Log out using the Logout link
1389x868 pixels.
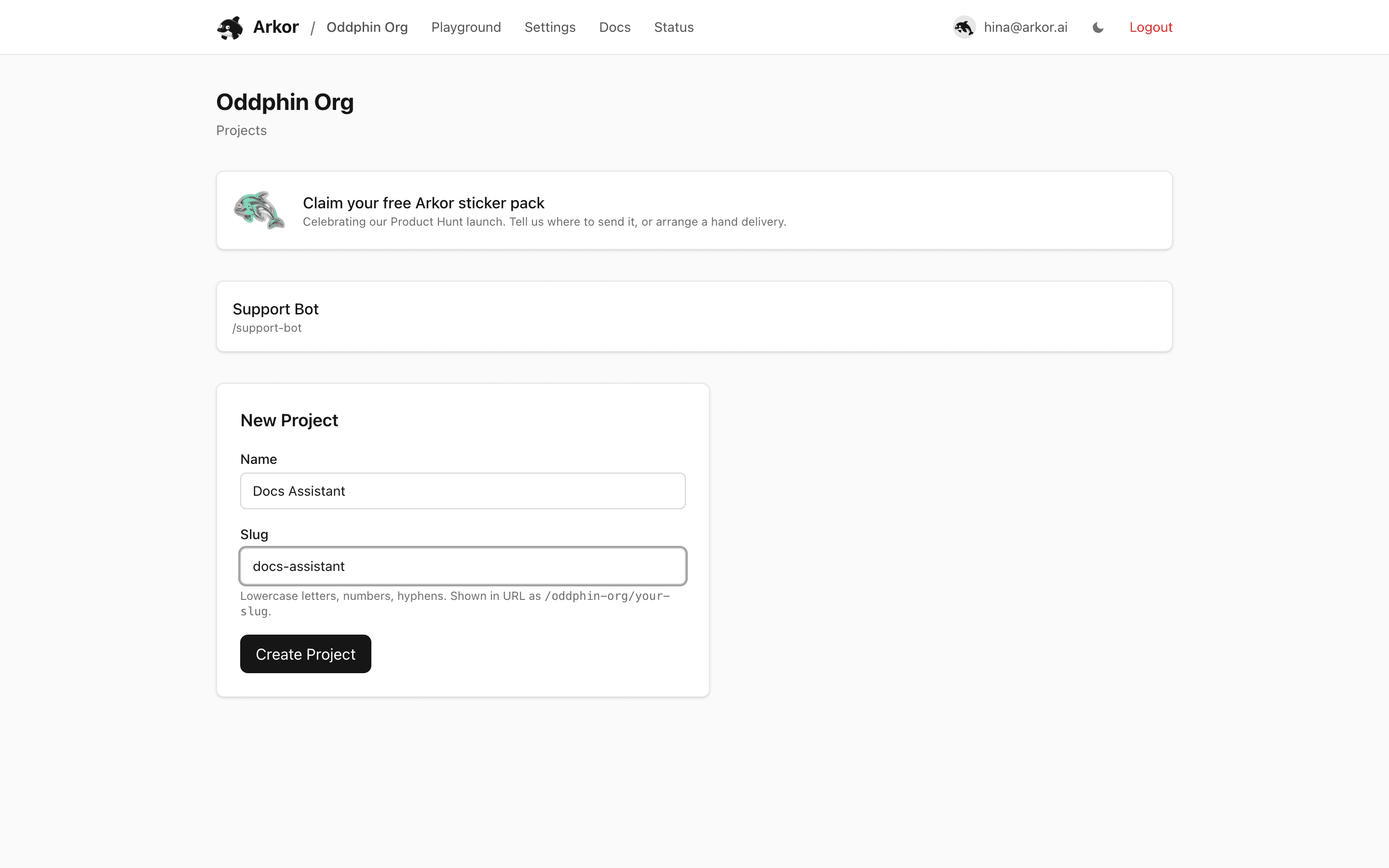pos(1151,27)
